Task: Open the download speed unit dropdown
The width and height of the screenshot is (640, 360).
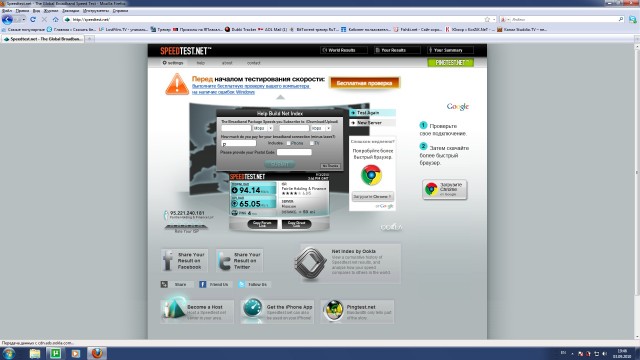Action: pyautogui.click(x=263, y=128)
